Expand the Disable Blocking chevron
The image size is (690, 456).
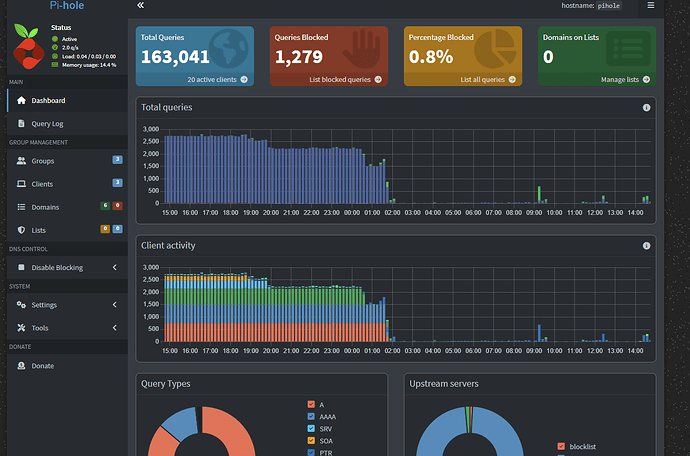[114, 267]
